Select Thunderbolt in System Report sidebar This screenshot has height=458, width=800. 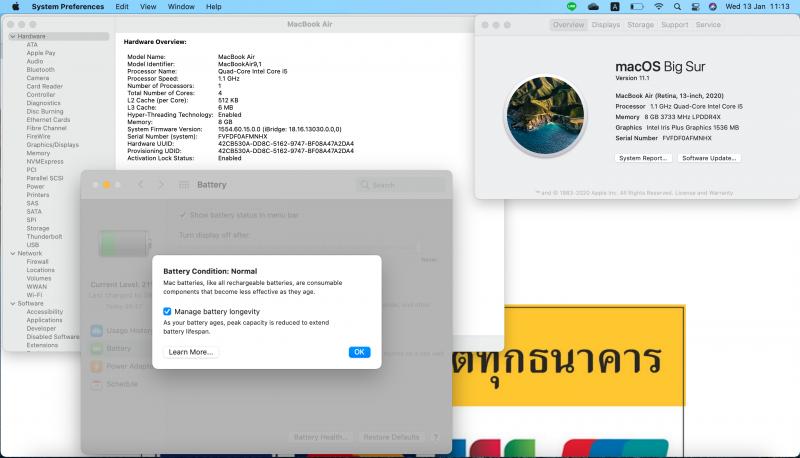click(44, 237)
